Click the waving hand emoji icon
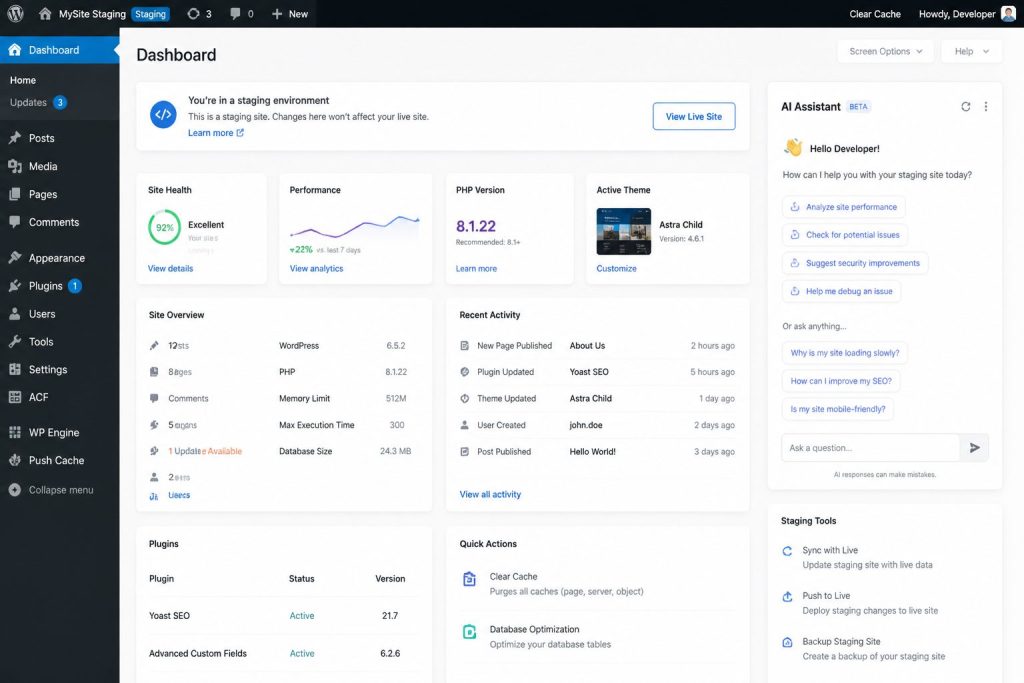Screen dimensions: 1024x683 point(793,148)
